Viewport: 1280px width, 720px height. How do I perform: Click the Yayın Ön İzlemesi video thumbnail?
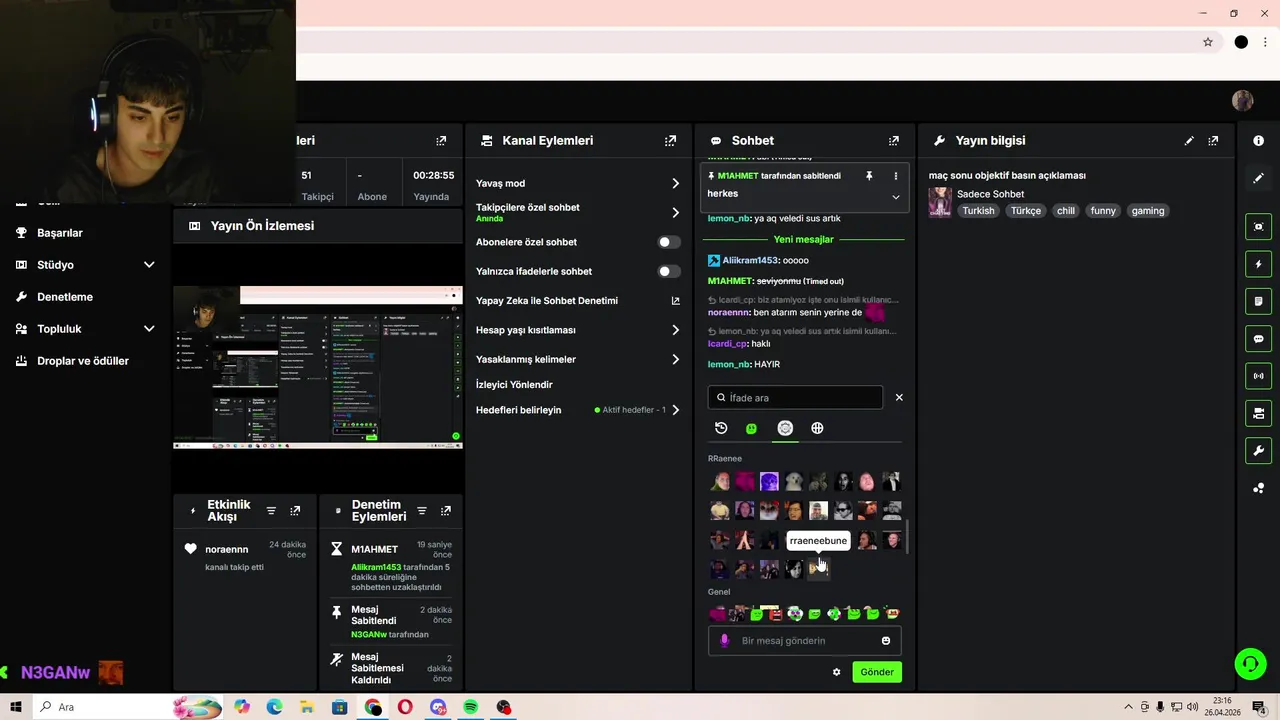(x=318, y=367)
